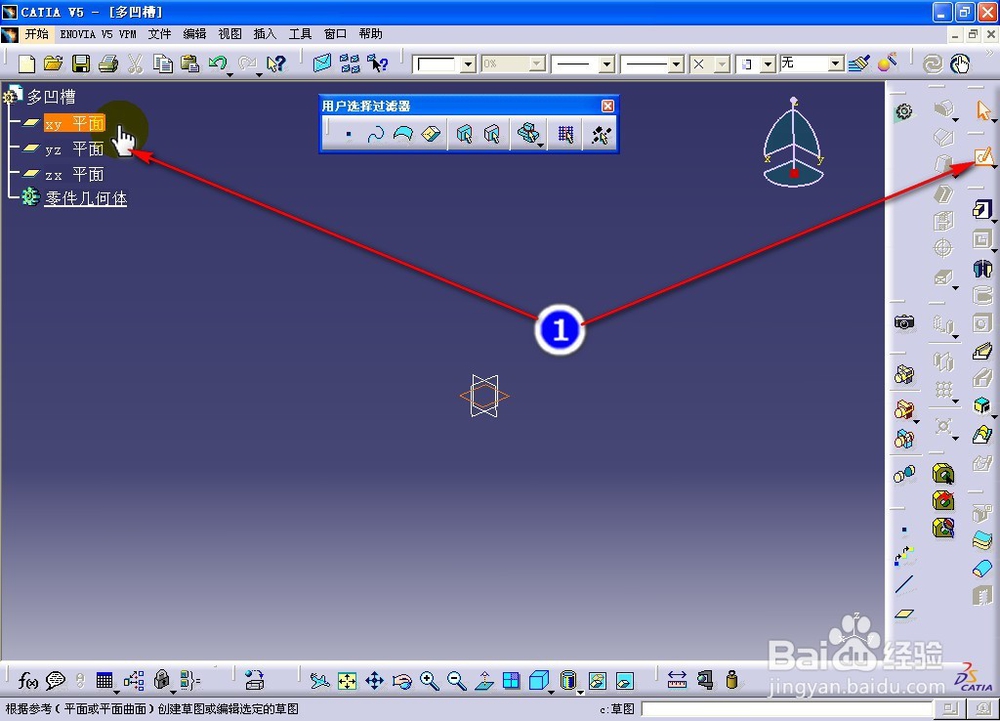Toggle the Curve Filter in selection filter
Viewport: 1000px width, 721px height.
[376, 134]
